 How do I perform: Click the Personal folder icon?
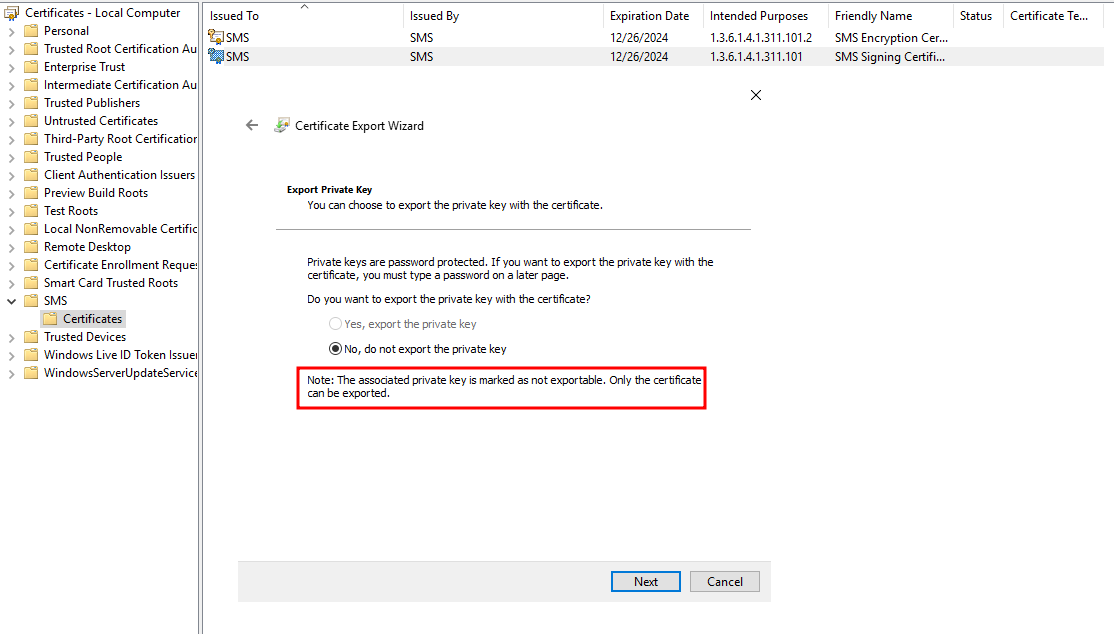(x=31, y=31)
